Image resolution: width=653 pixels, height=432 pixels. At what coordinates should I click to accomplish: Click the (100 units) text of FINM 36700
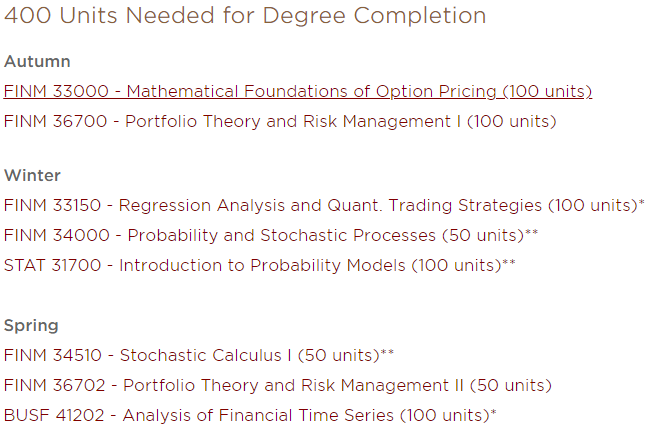[511, 121]
